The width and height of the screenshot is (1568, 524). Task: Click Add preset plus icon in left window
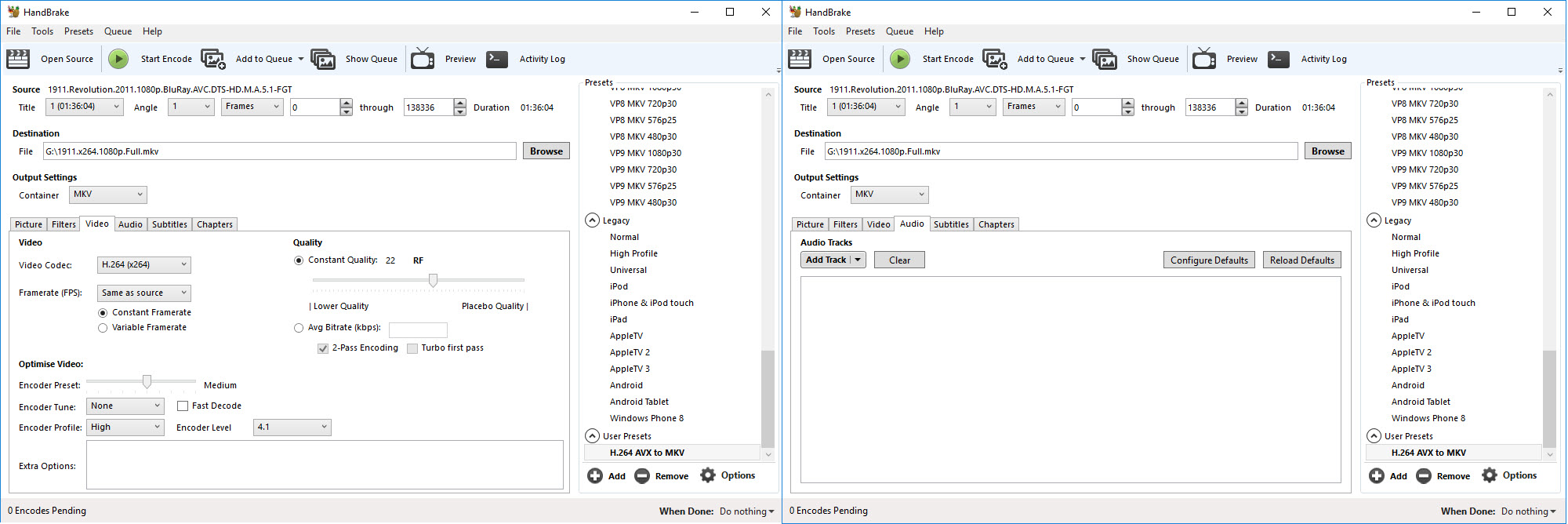pyautogui.click(x=595, y=476)
